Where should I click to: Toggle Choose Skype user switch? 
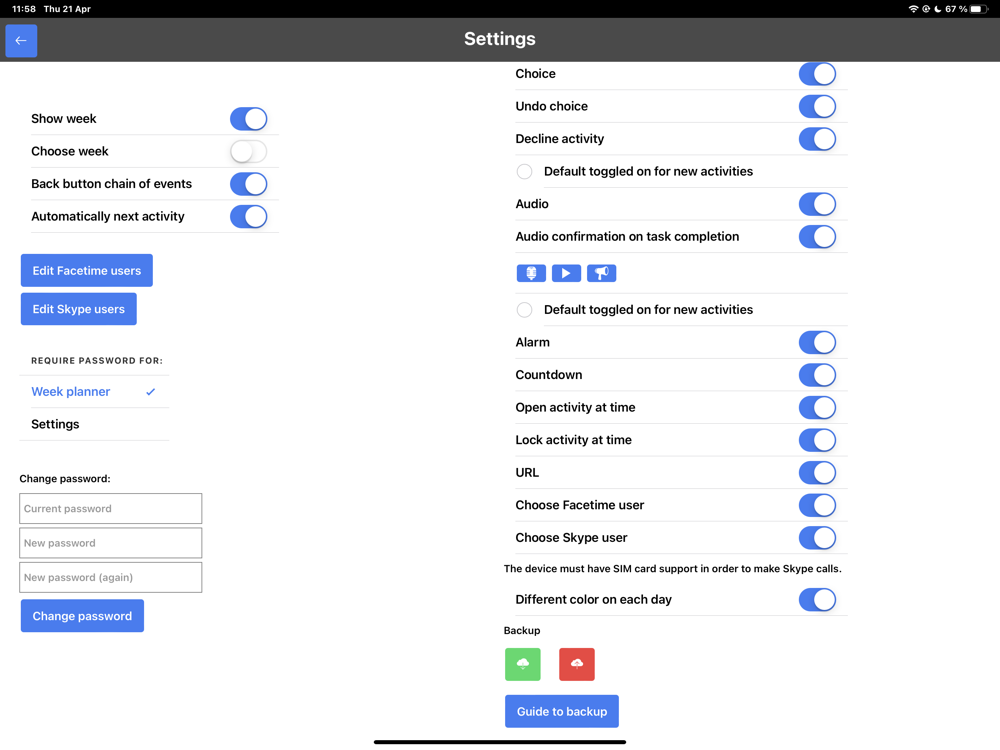(817, 538)
